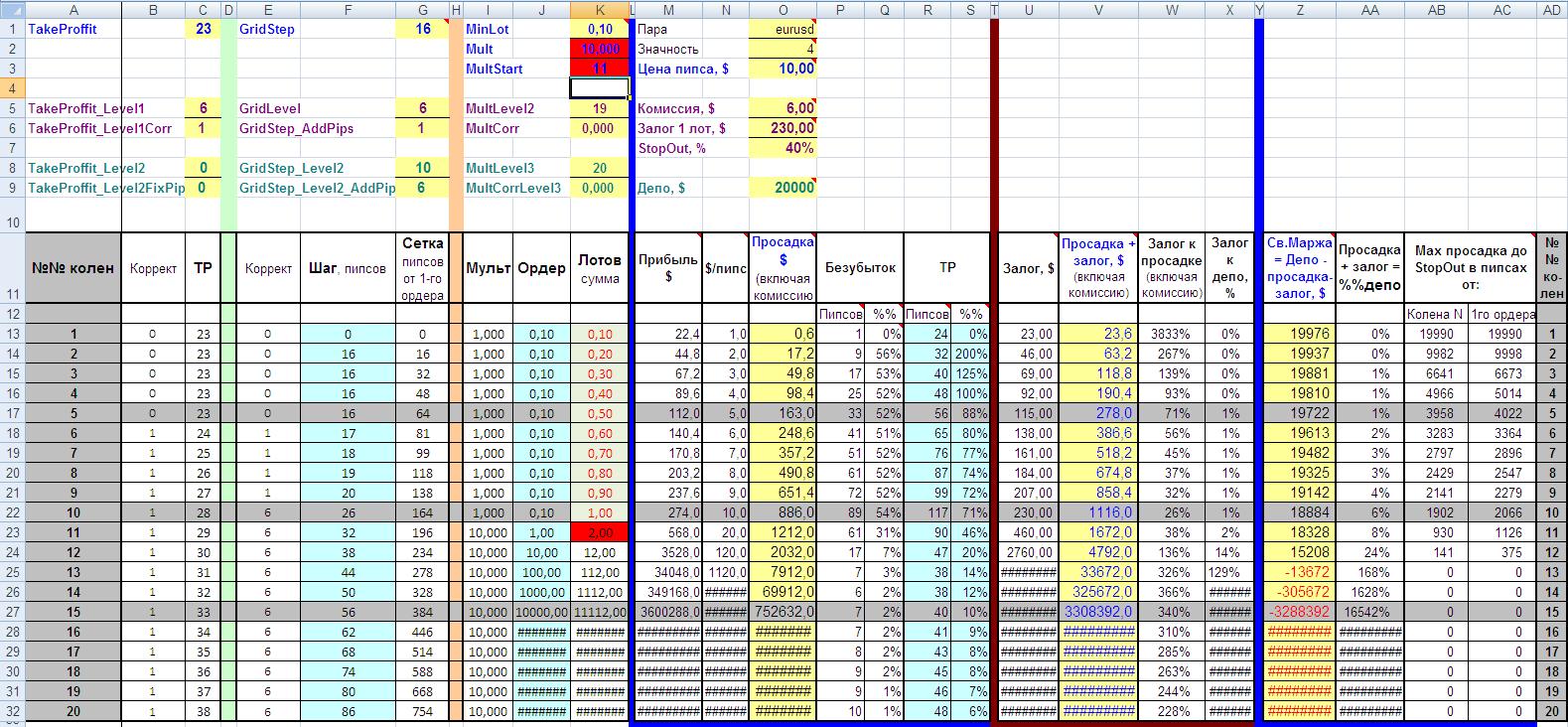The height and width of the screenshot is (727, 1568).
Task: Select the percentage cell 3833%
Action: (x=1173, y=334)
